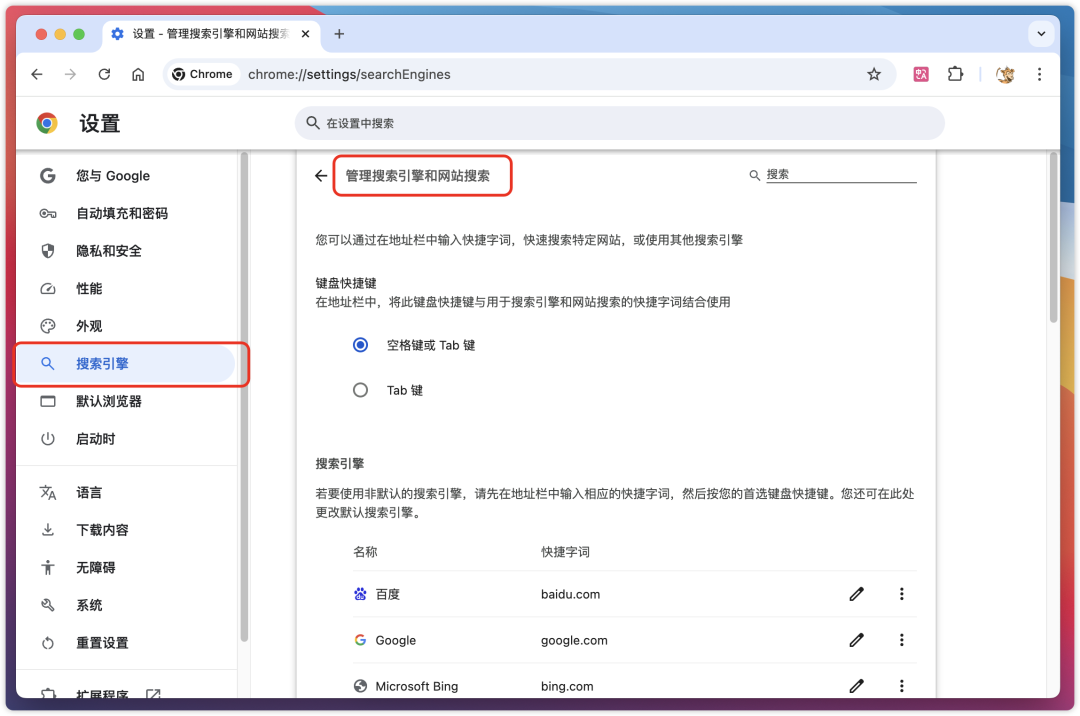Click the 在设置中搜索 search field
Image resolution: width=1080 pixels, height=716 pixels.
(x=620, y=123)
